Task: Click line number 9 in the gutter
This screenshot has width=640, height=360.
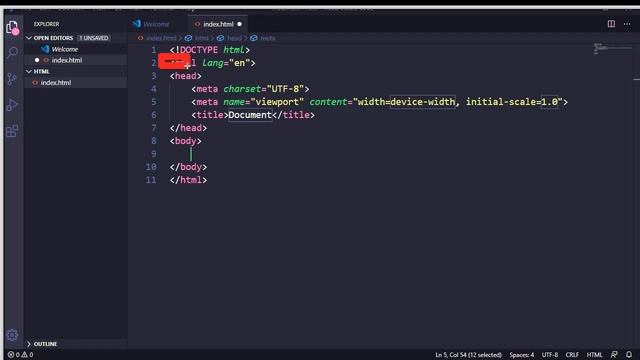Action: (153, 154)
